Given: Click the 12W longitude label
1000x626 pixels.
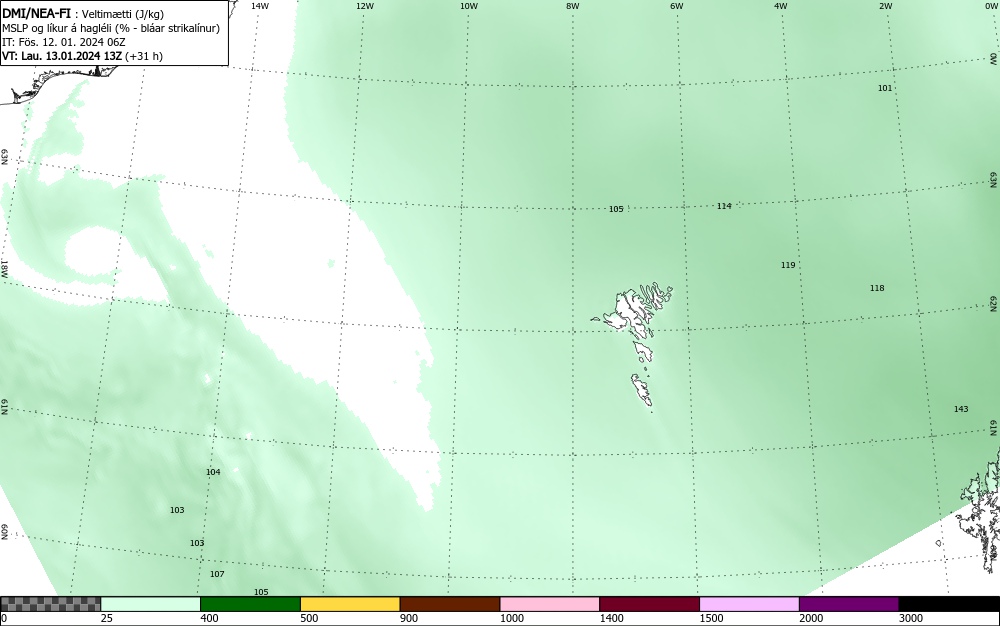Looking at the screenshot, I should pyautogui.click(x=365, y=6).
